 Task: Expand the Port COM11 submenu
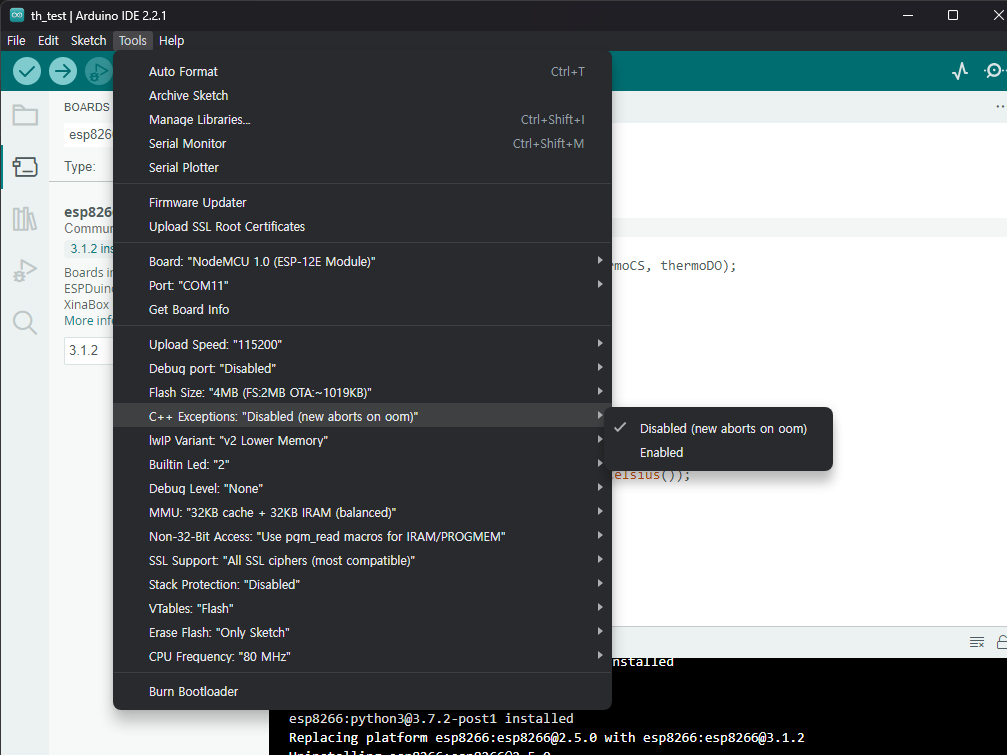pos(362,285)
